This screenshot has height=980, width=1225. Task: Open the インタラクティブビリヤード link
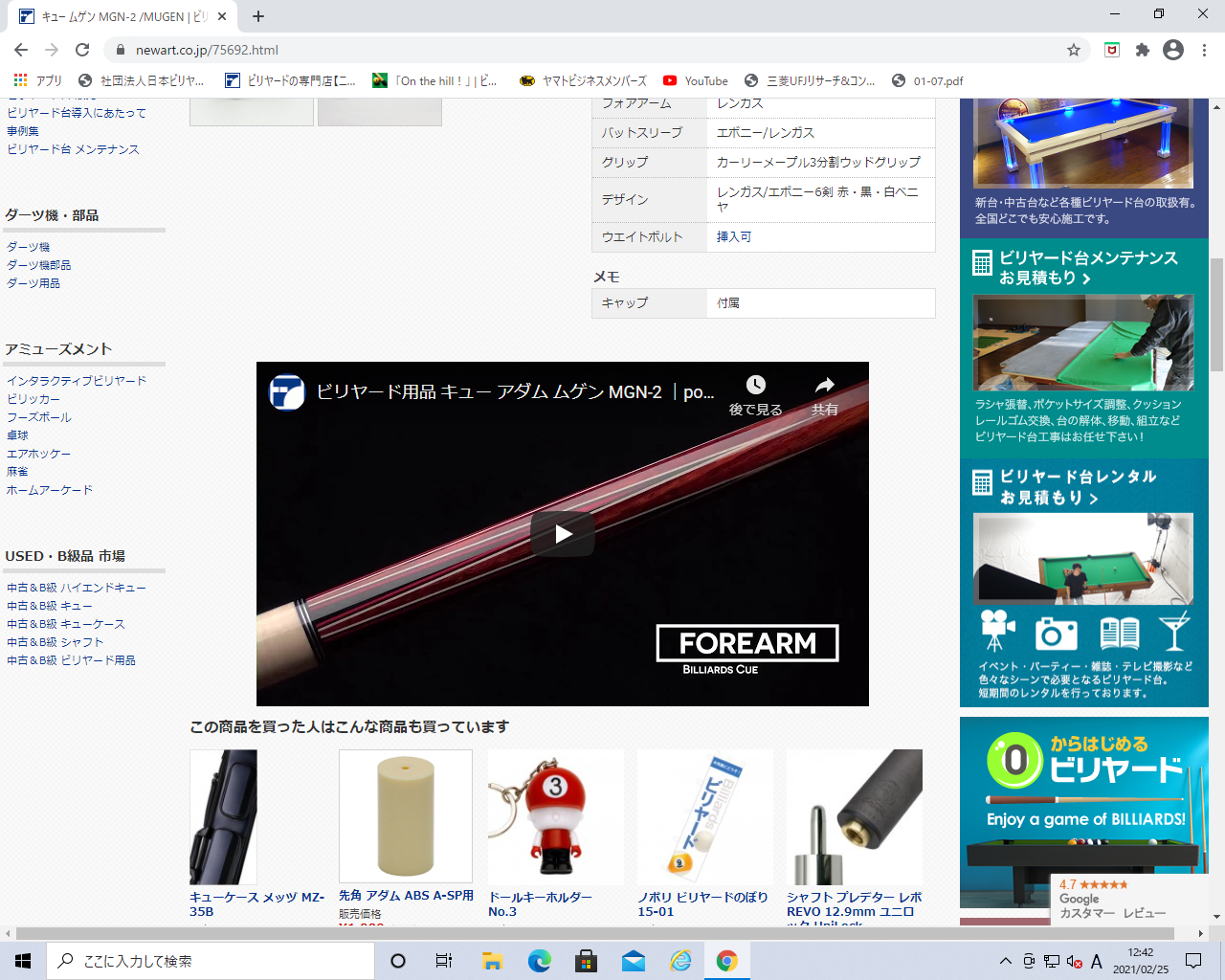[x=77, y=381]
